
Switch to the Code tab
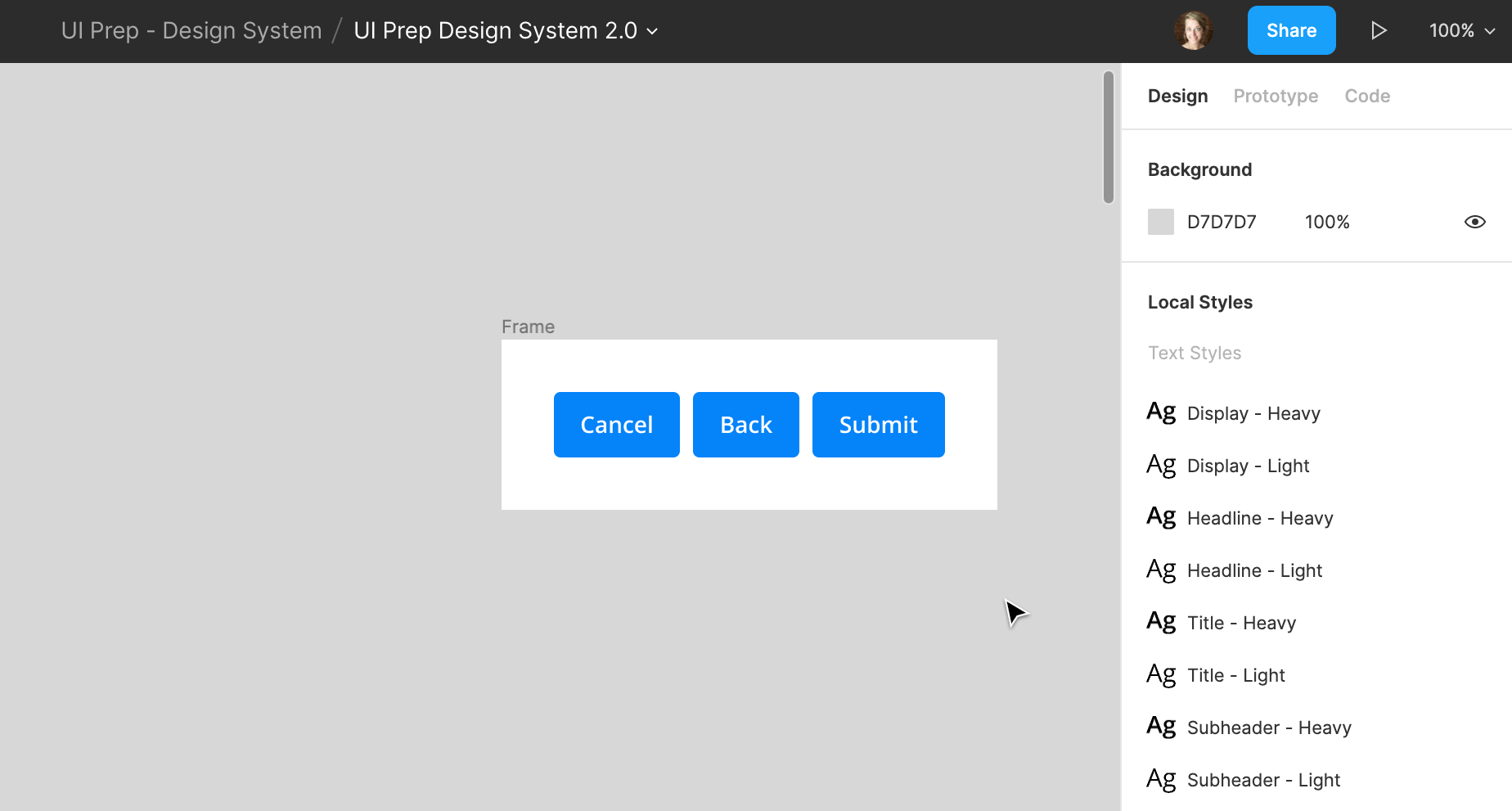[x=1367, y=96]
